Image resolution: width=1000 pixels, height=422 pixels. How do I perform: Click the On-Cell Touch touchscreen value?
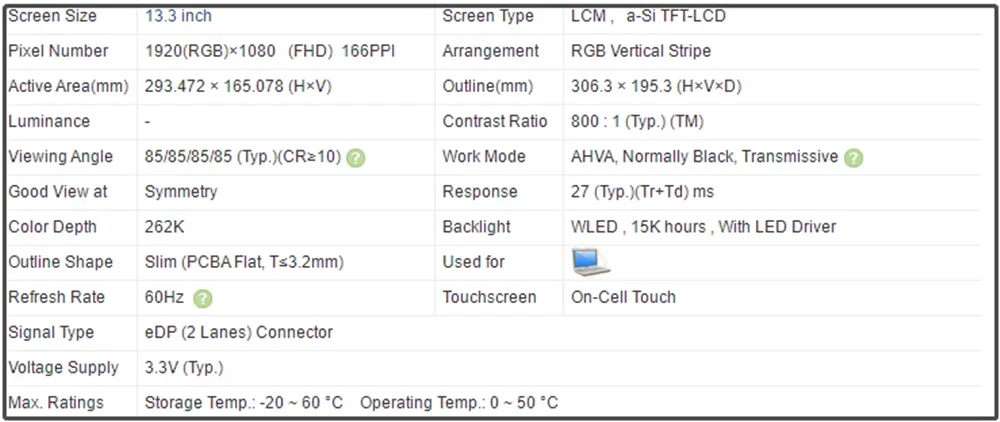pos(623,297)
